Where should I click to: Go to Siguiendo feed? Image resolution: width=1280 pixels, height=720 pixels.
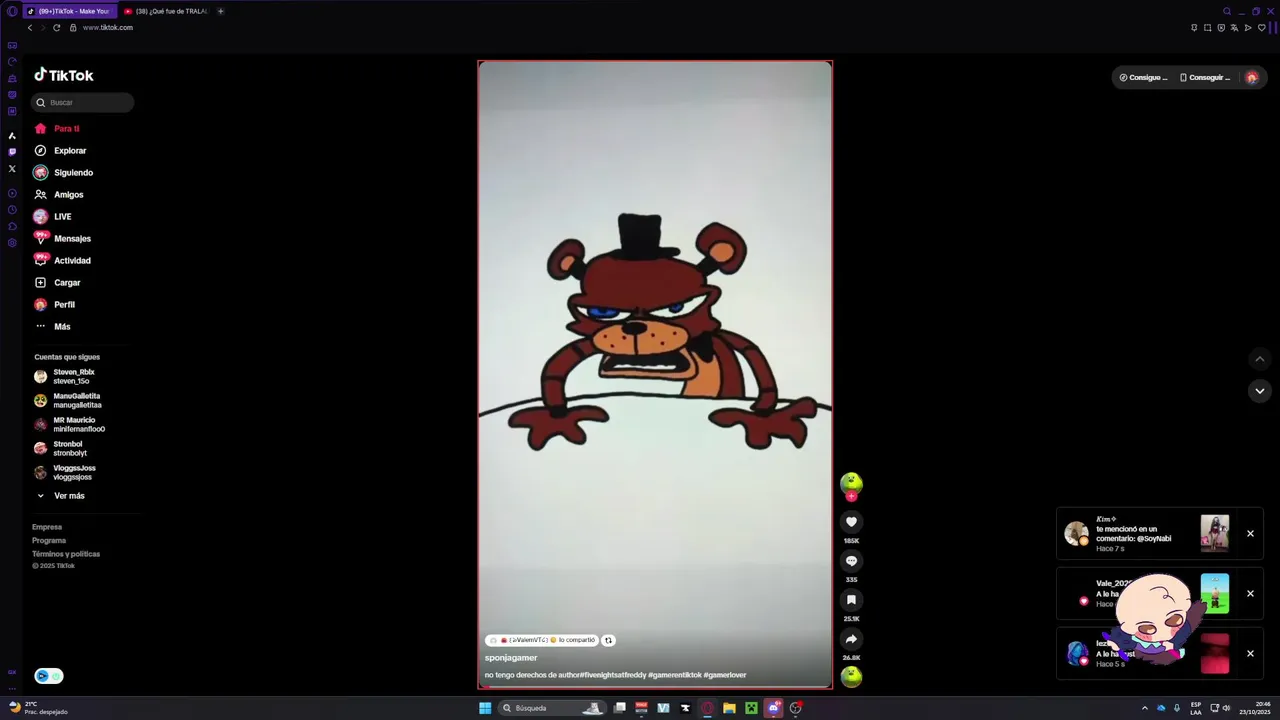(64, 173)
